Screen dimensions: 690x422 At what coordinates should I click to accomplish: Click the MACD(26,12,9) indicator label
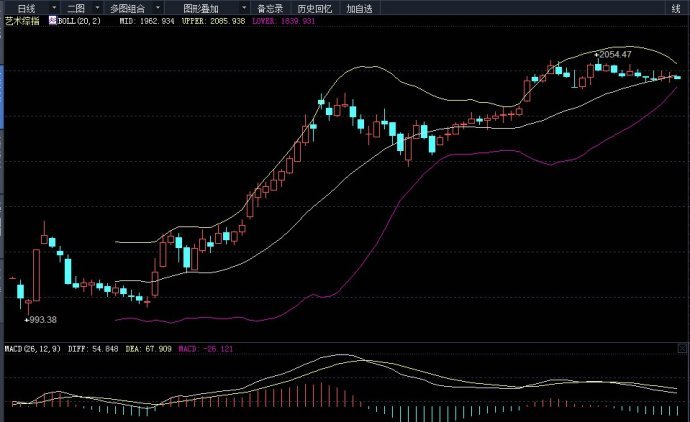click(29, 350)
